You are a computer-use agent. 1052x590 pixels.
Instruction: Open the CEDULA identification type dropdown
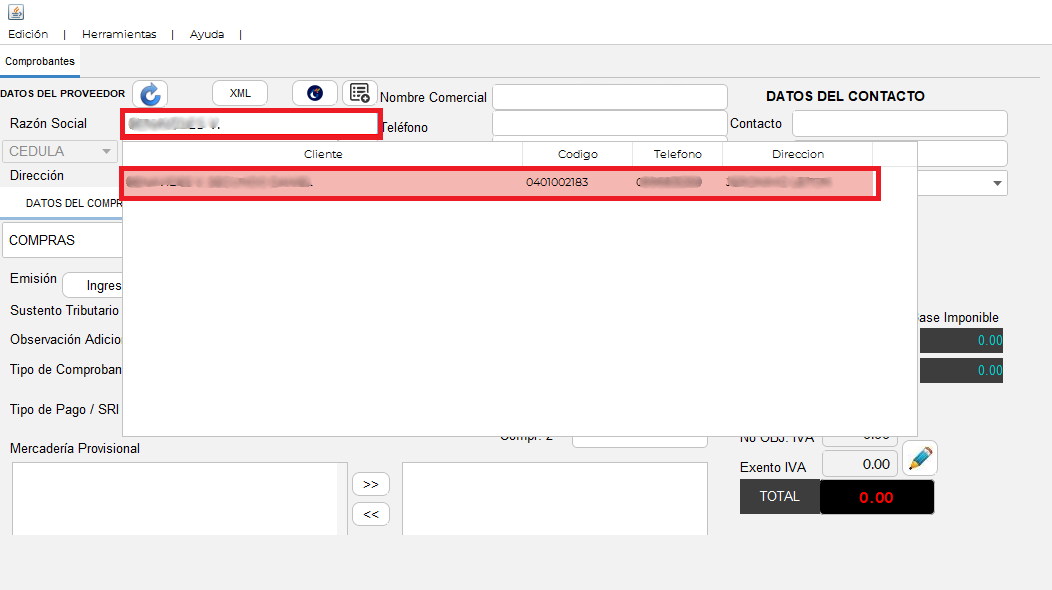60,152
